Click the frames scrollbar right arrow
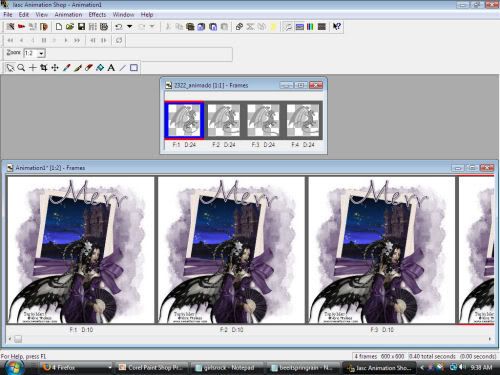This screenshot has height=375, width=500. [x=490, y=339]
